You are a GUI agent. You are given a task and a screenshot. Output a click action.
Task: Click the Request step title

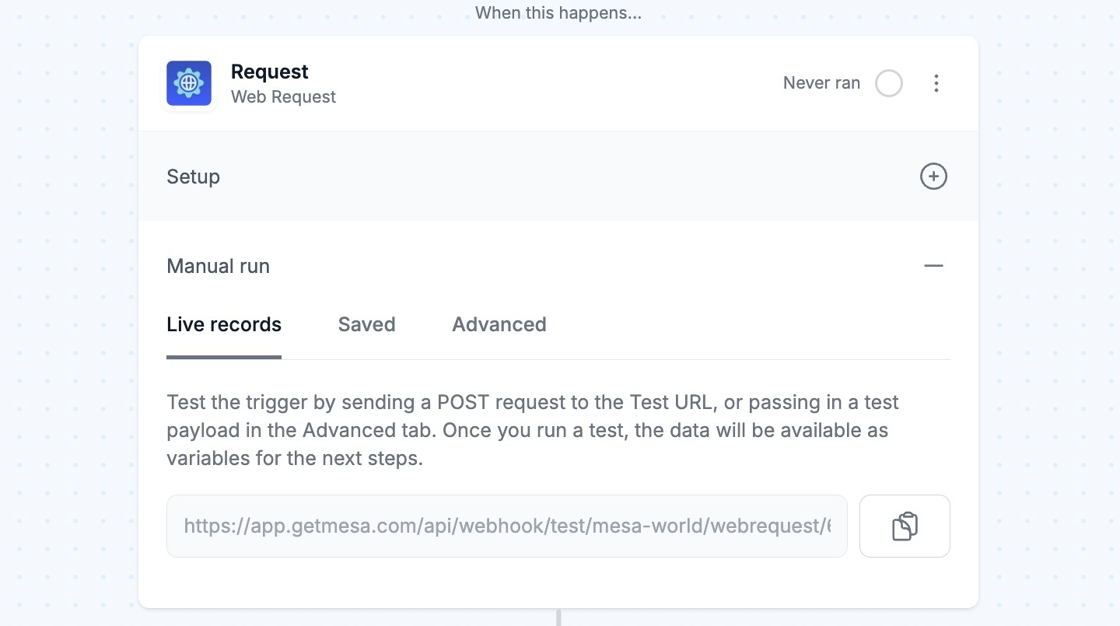[x=269, y=71]
